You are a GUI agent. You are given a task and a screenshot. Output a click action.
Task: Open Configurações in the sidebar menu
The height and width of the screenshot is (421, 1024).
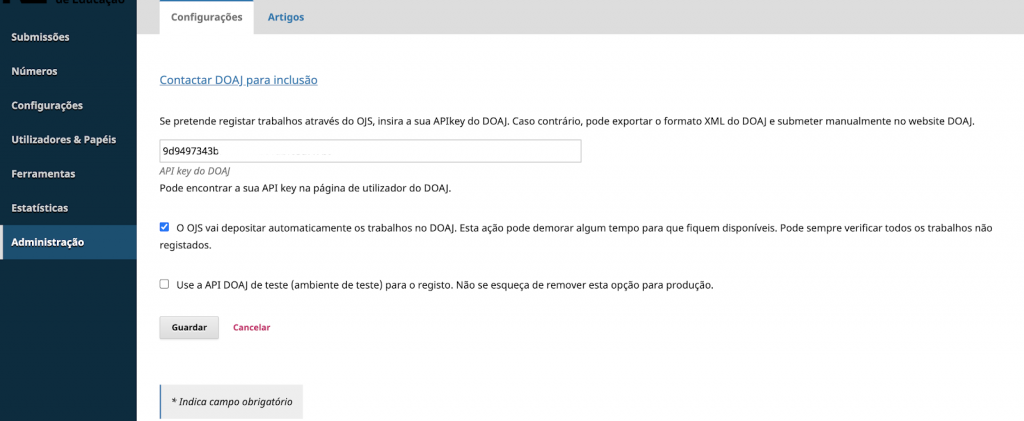47,105
